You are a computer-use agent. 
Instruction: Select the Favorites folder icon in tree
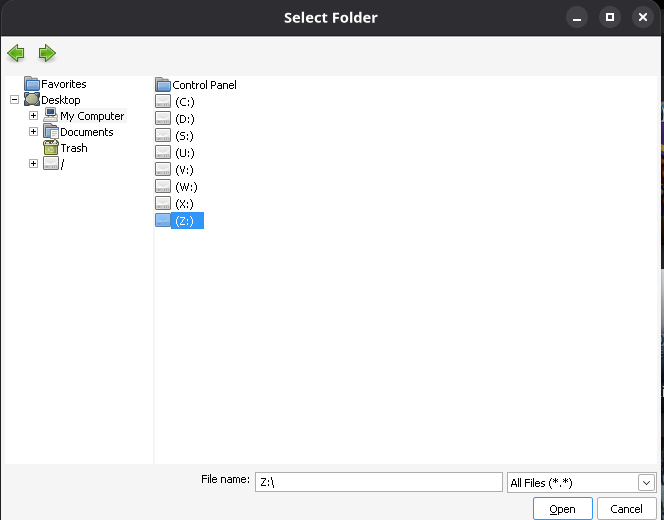32,84
